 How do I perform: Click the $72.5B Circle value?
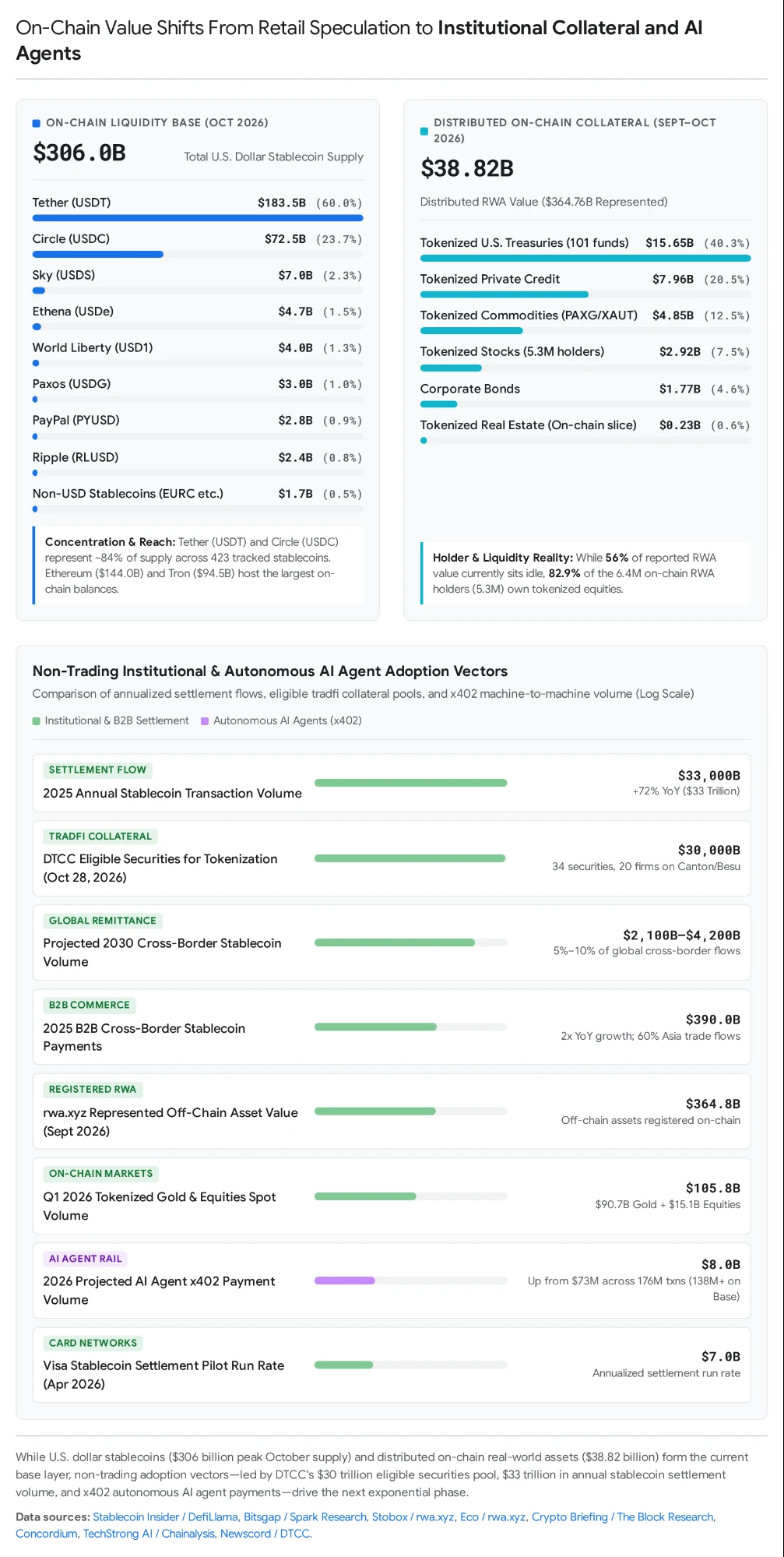[285, 239]
